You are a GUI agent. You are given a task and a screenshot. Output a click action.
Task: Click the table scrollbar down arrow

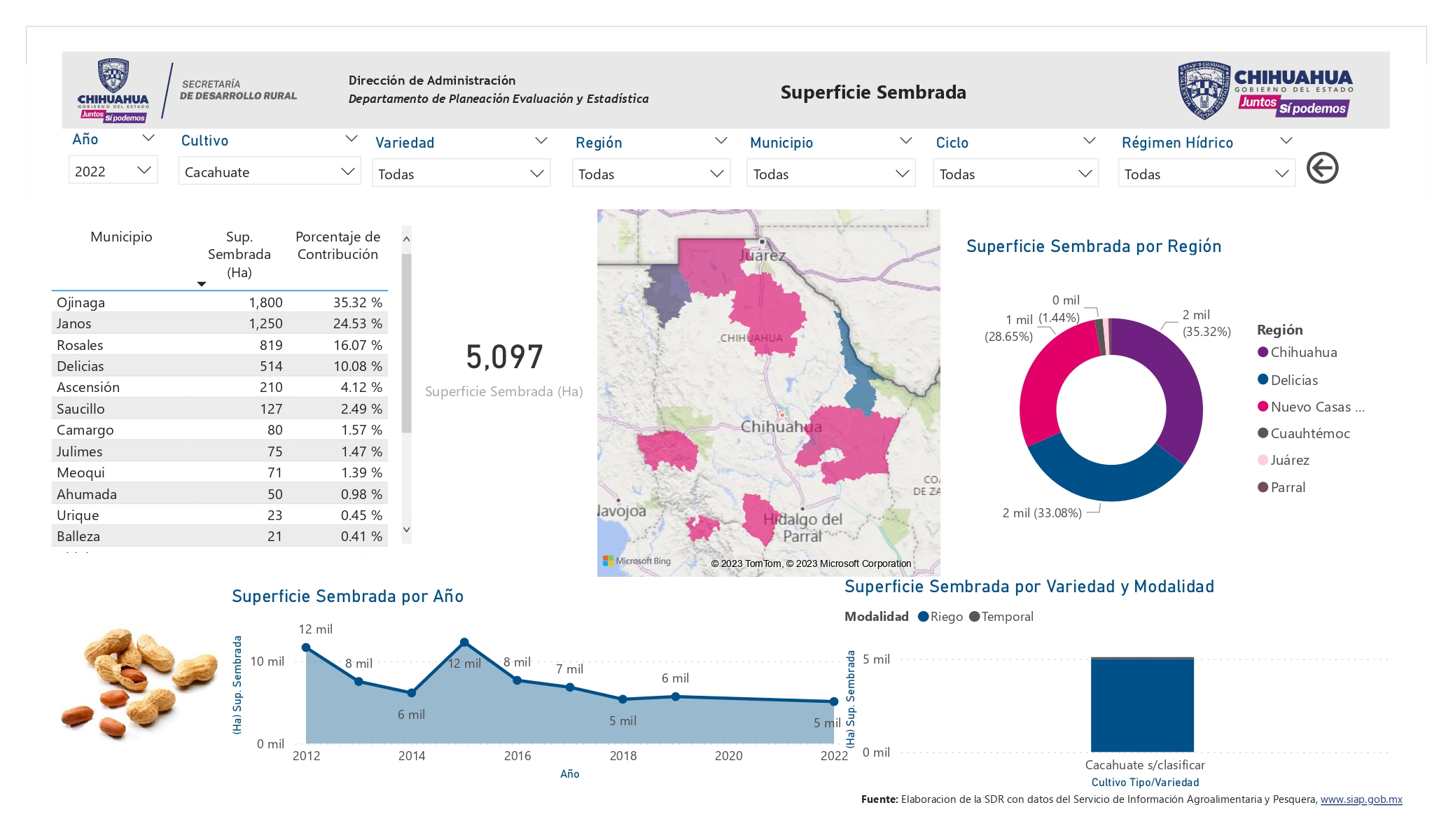click(406, 530)
